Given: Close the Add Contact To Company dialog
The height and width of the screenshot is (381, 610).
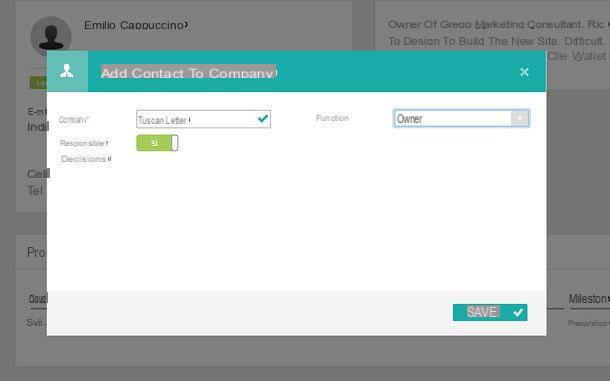Looking at the screenshot, I should point(524,72).
